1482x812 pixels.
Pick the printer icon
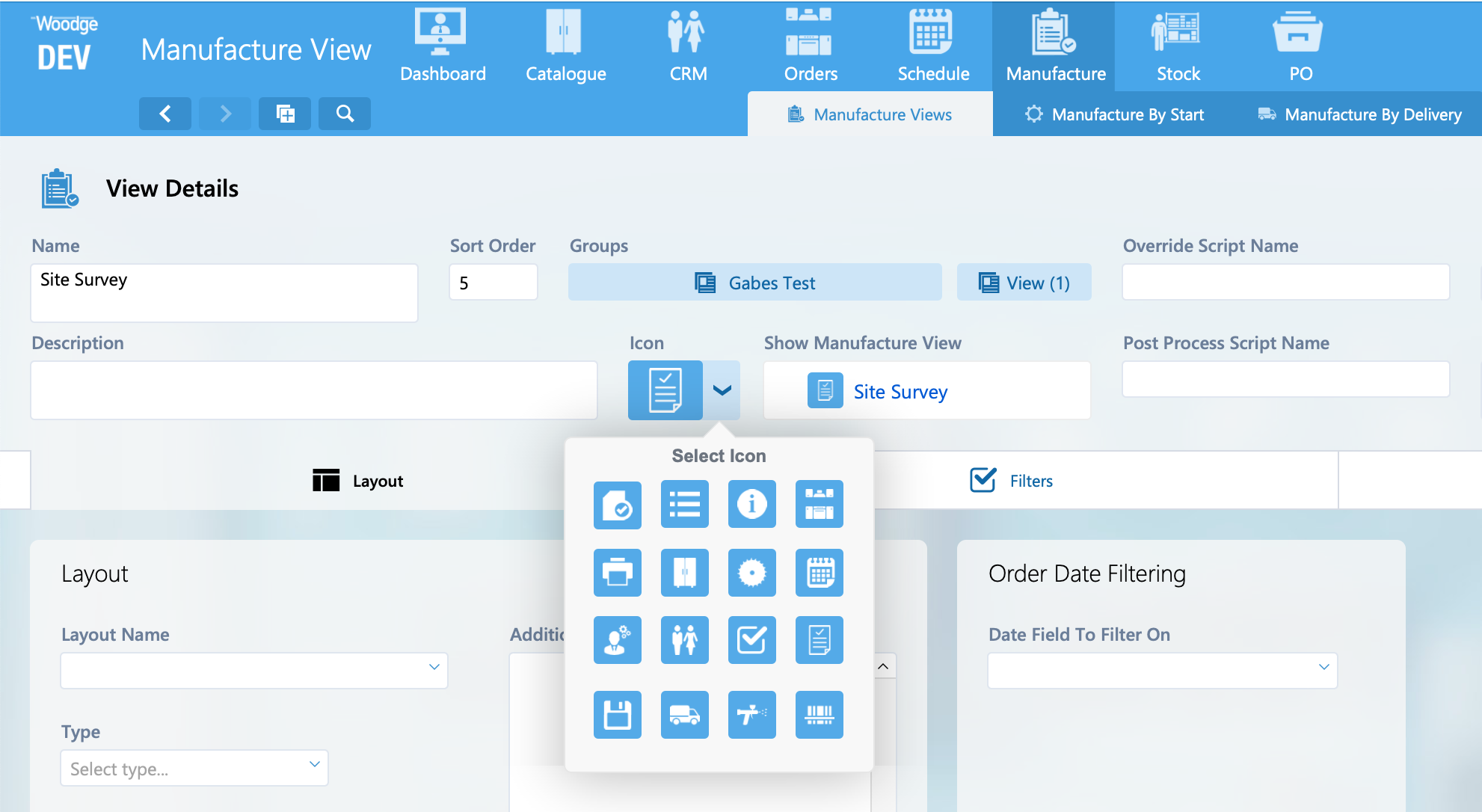tap(617, 573)
